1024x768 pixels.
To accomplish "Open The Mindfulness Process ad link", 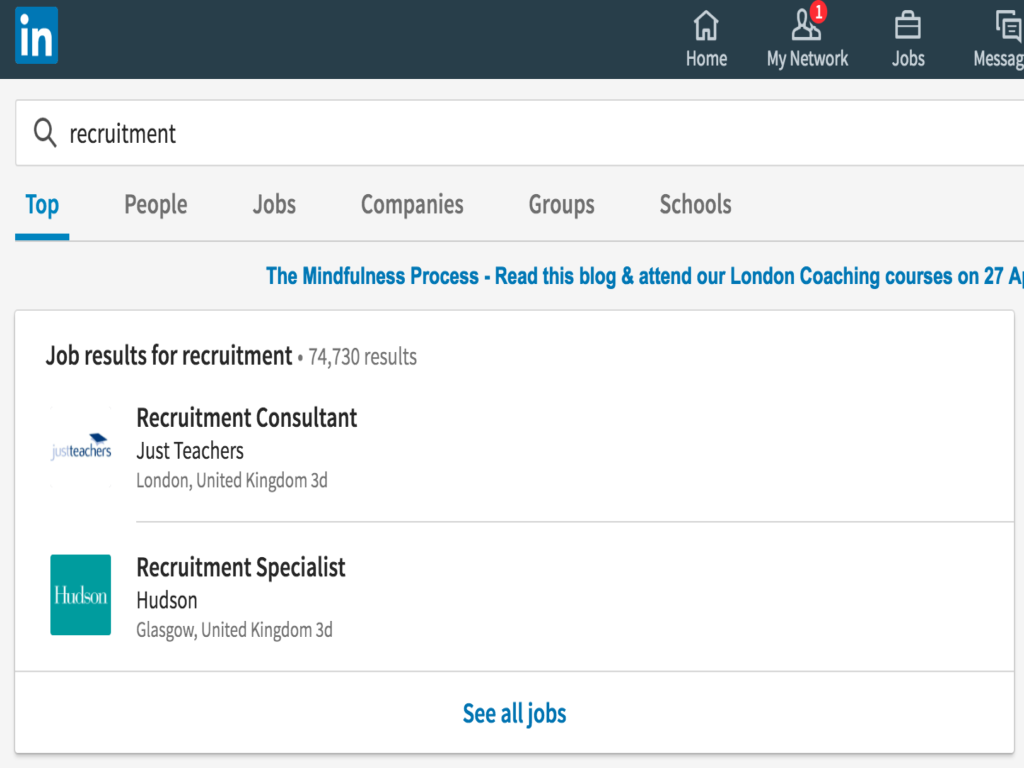I will pyautogui.click(x=645, y=276).
